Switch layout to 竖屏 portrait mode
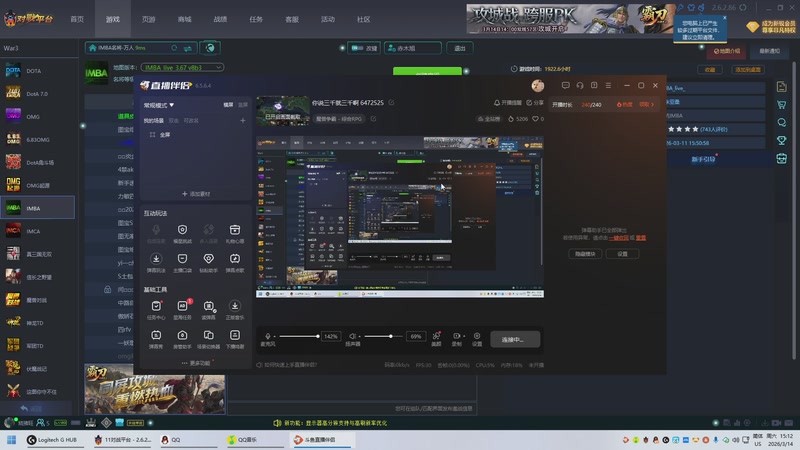 (243, 105)
